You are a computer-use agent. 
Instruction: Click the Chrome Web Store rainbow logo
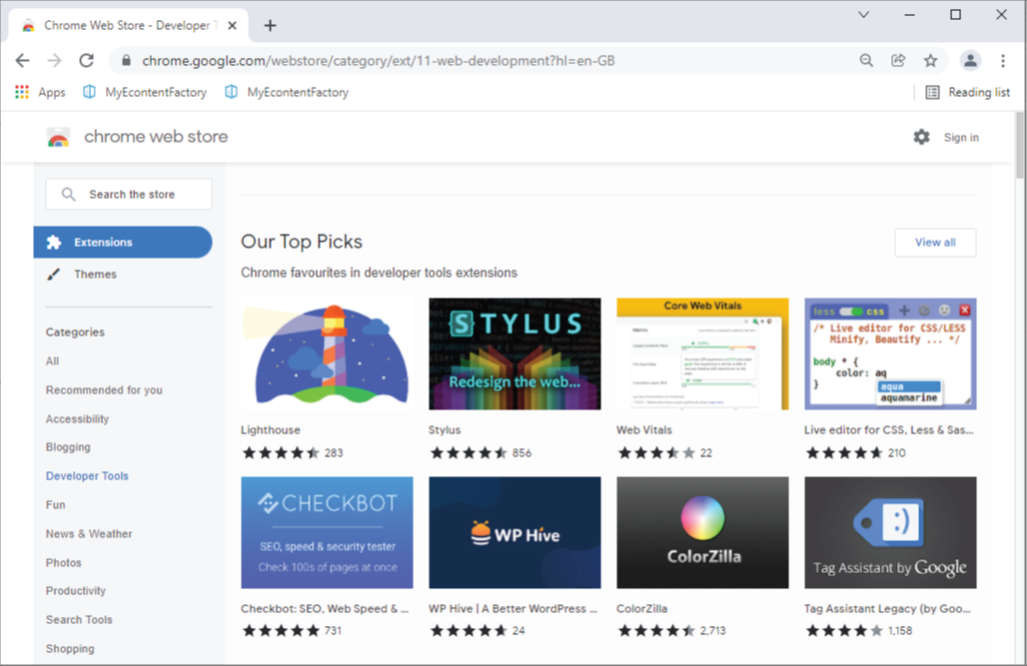(x=58, y=138)
